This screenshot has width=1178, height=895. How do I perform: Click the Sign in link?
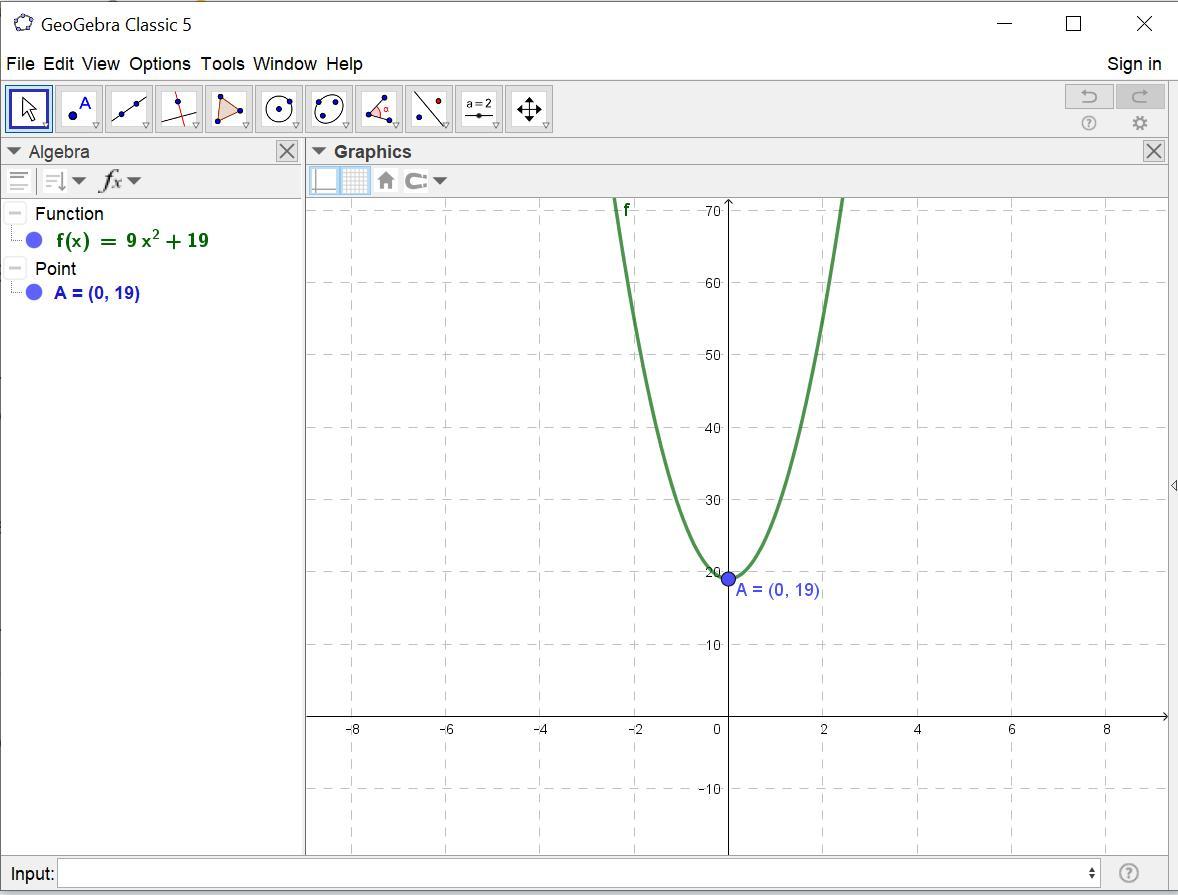click(1133, 64)
